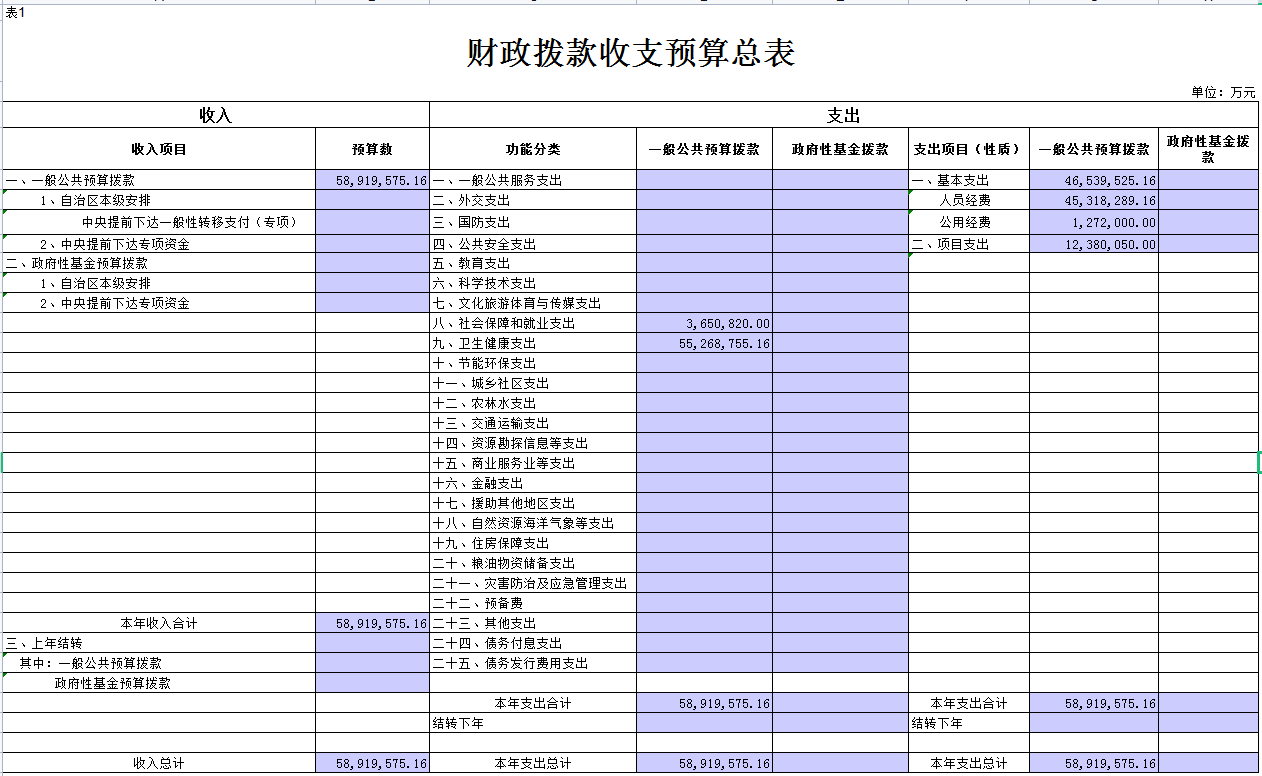This screenshot has width=1262, height=776.
Task: Click the value 3,650,820.00
Action: coord(728,323)
